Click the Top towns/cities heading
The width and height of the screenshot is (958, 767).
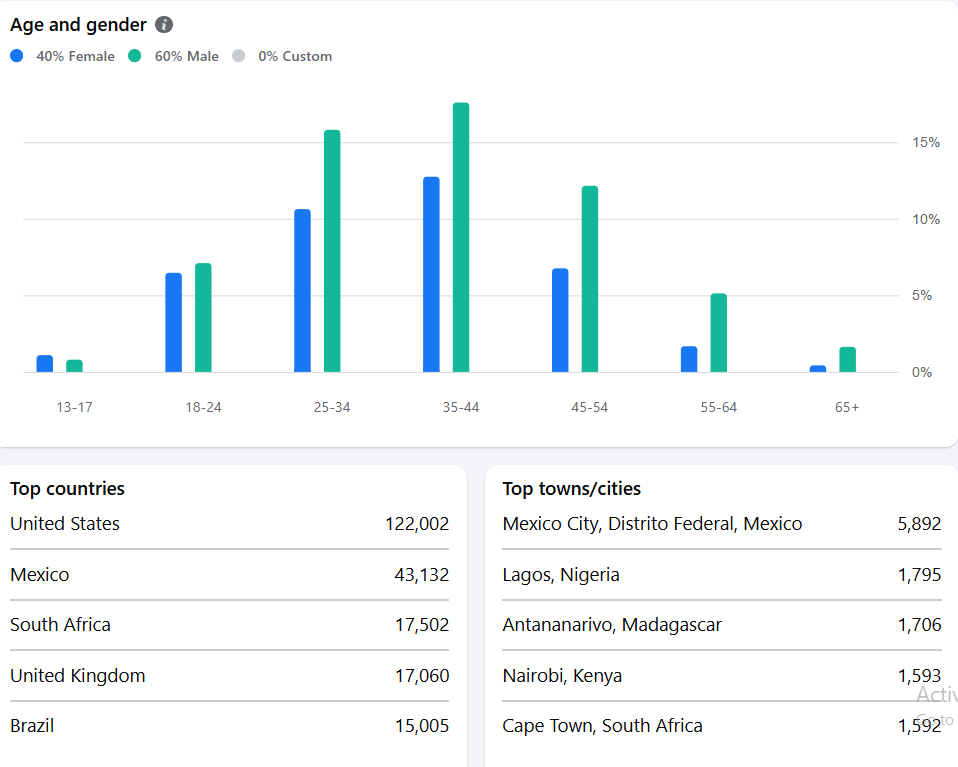(572, 489)
